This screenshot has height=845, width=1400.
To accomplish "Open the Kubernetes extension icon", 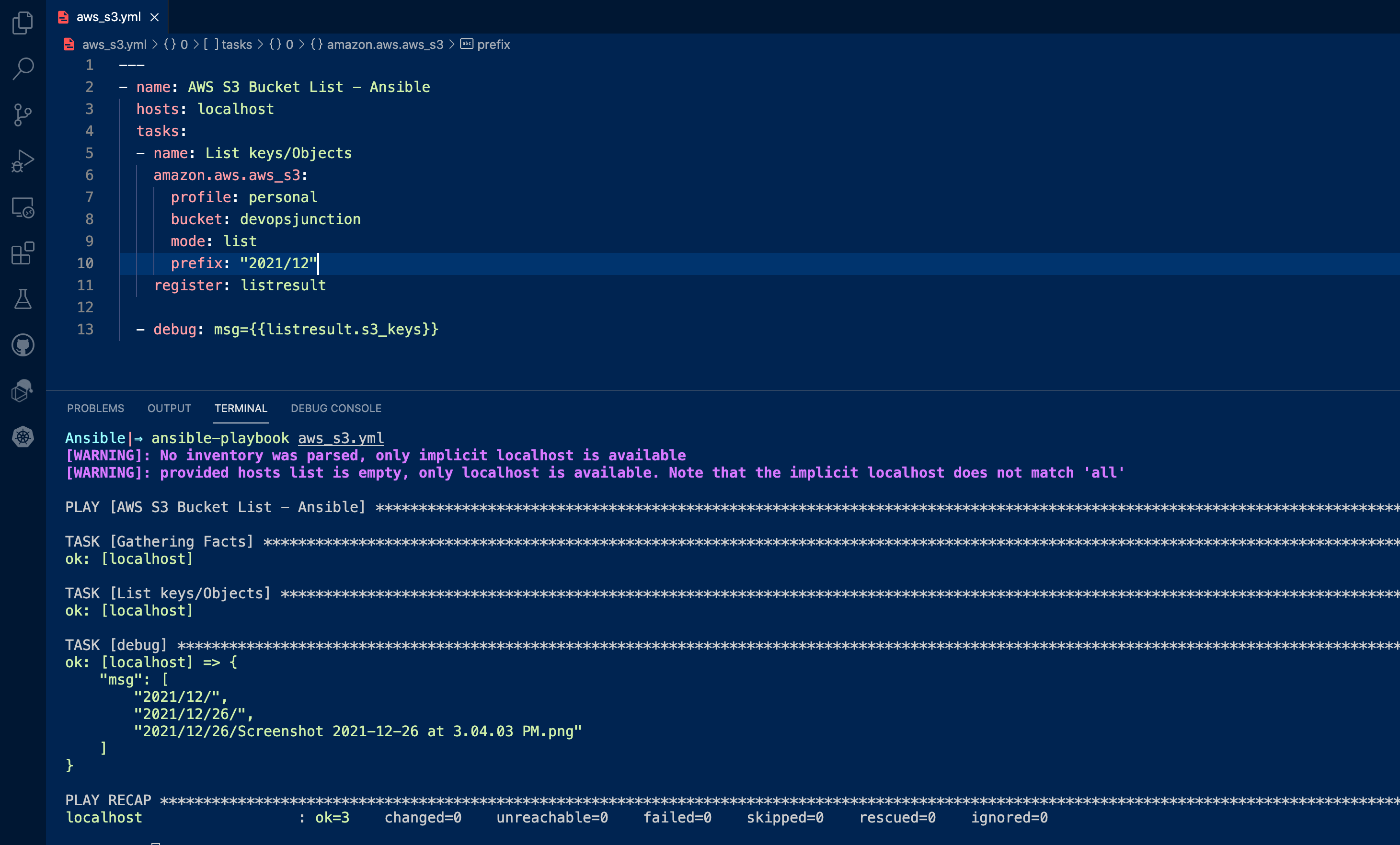I will tap(22, 436).
